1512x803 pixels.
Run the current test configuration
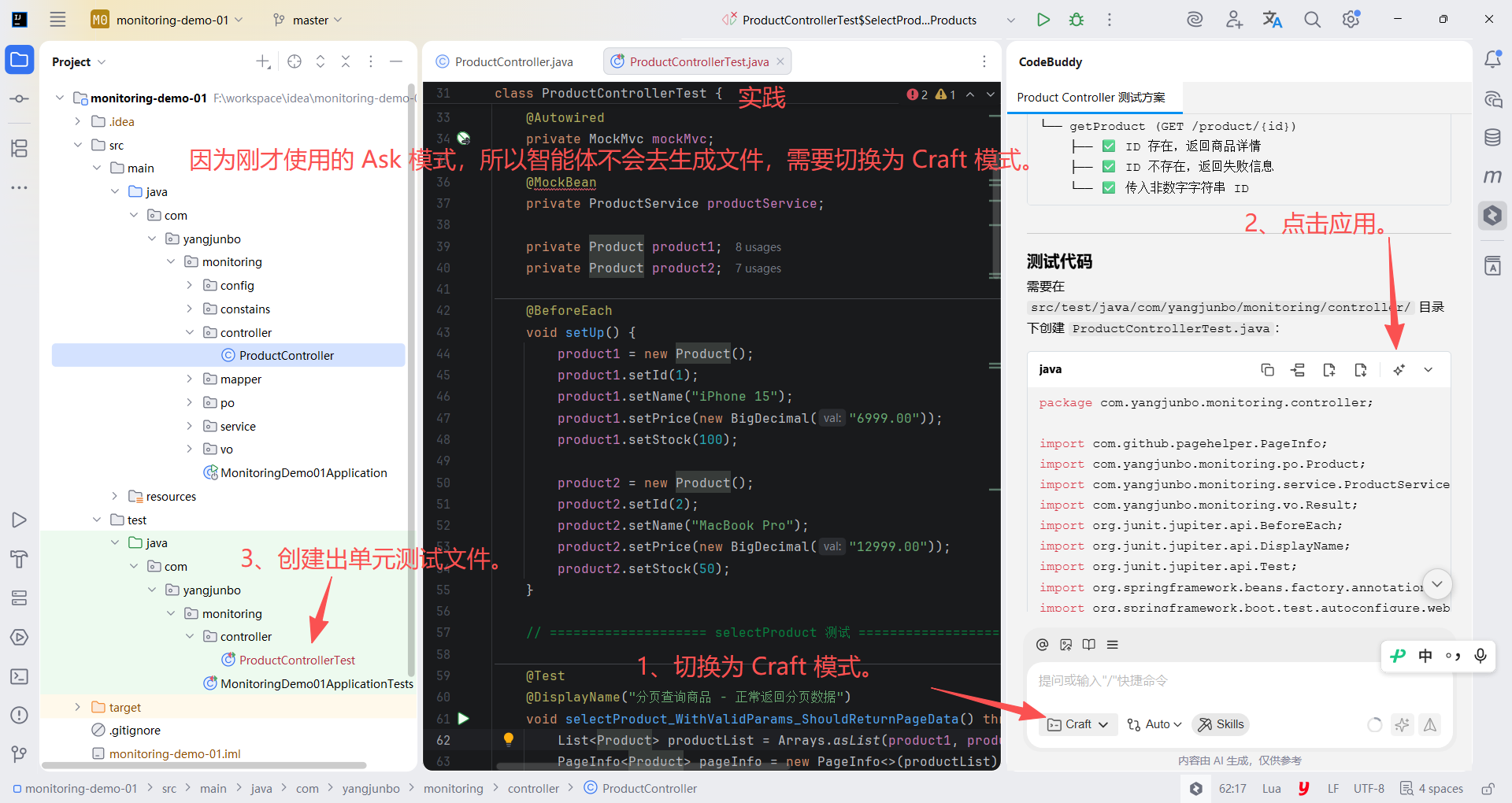1043,20
